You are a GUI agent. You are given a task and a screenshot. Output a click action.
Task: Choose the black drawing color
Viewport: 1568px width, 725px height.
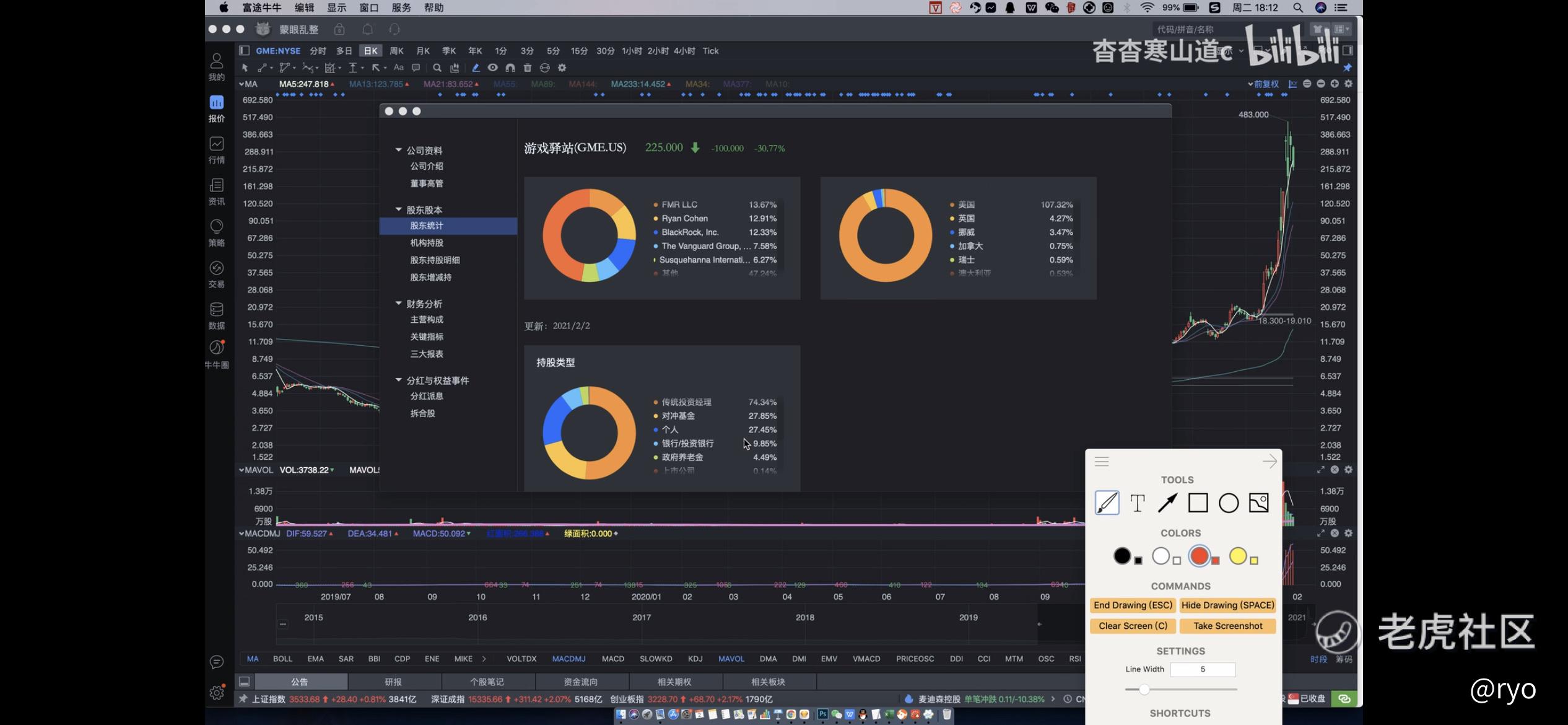coord(1122,556)
